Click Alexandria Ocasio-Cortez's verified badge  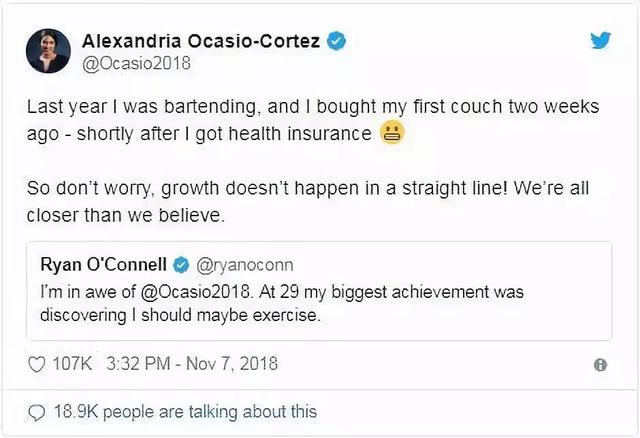tap(338, 41)
